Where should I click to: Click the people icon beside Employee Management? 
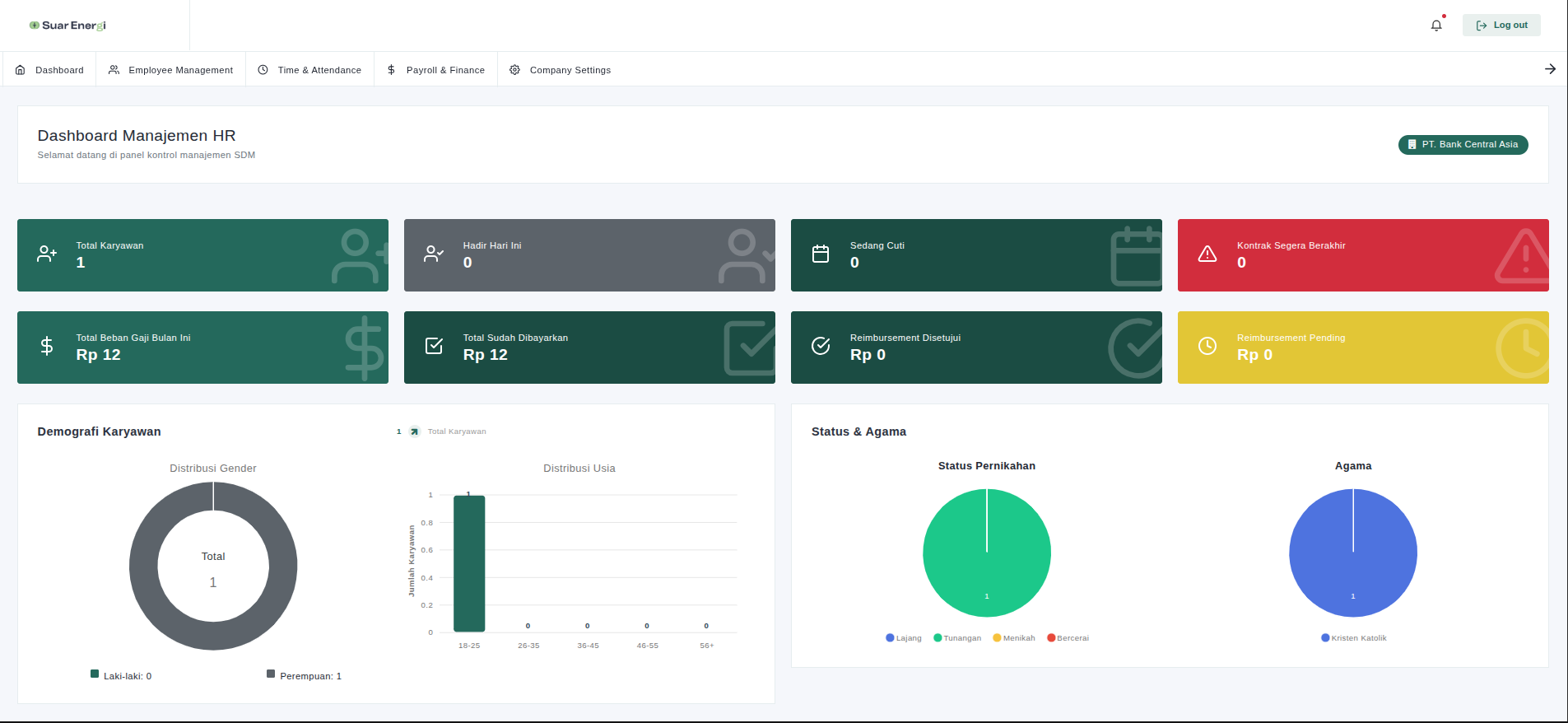(114, 70)
